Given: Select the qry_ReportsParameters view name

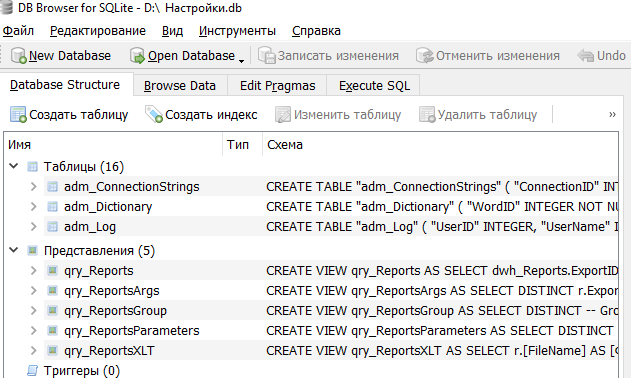Looking at the screenshot, I should coord(132,331).
